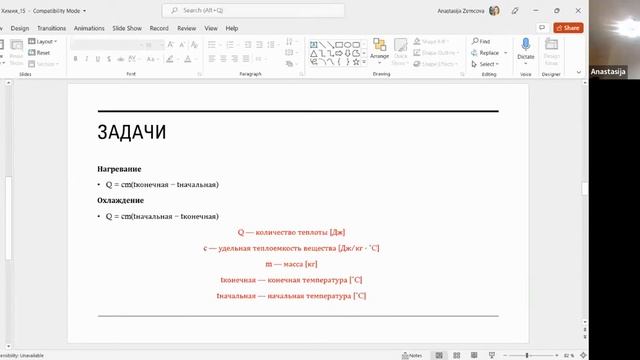Toggle Center alignment paragraph button
Viewport: 640px width, 360px height.
223,59
